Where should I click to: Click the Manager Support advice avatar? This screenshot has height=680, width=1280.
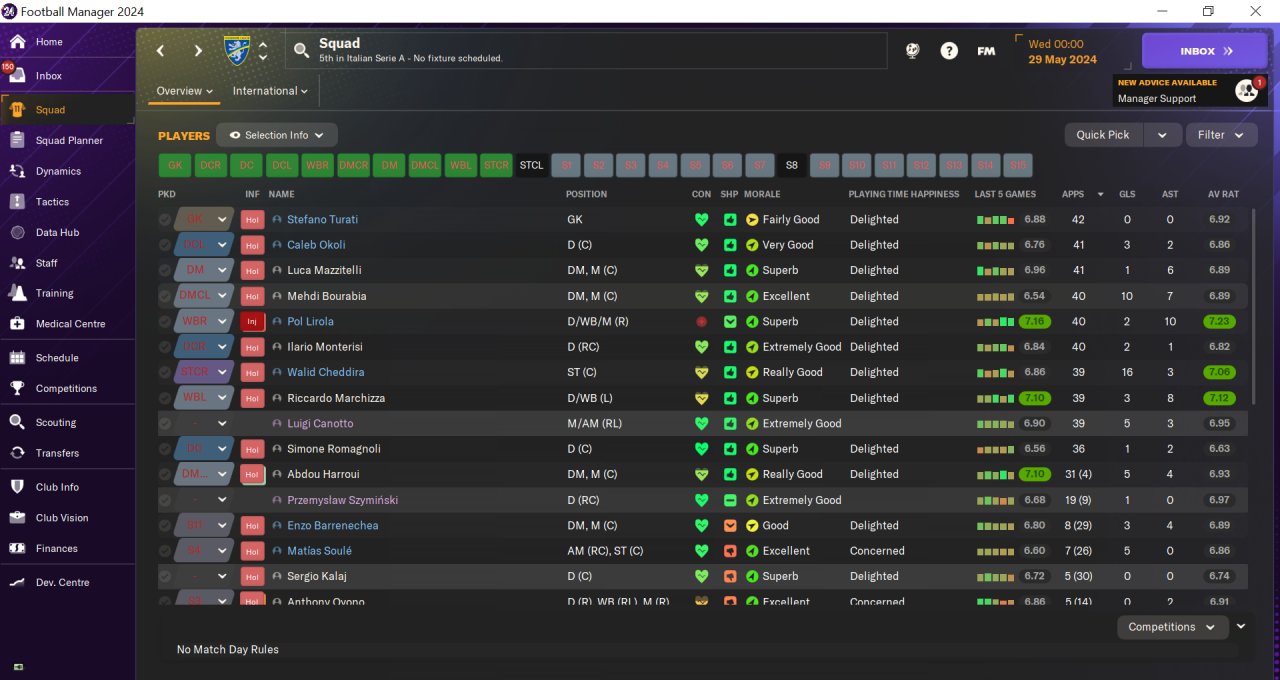pyautogui.click(x=1246, y=91)
